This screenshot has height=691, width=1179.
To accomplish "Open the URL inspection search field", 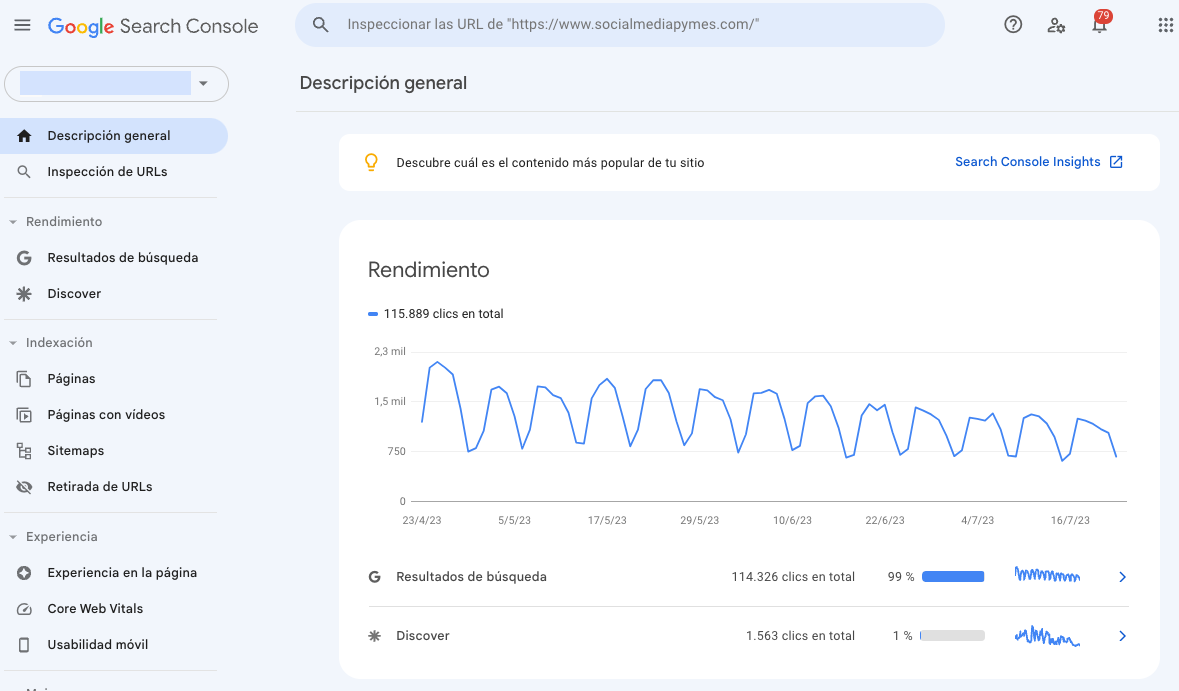I will point(620,25).
